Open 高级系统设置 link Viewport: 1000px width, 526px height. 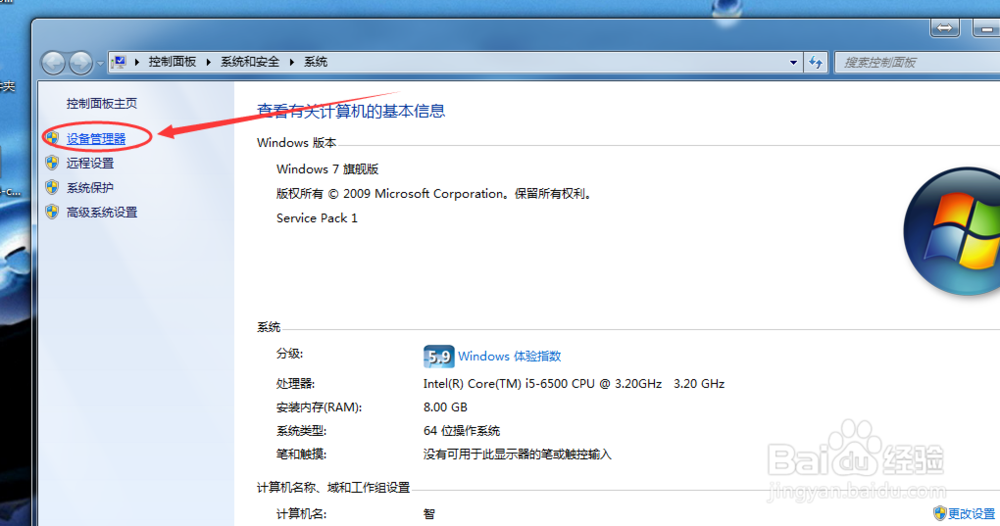click(x=102, y=212)
